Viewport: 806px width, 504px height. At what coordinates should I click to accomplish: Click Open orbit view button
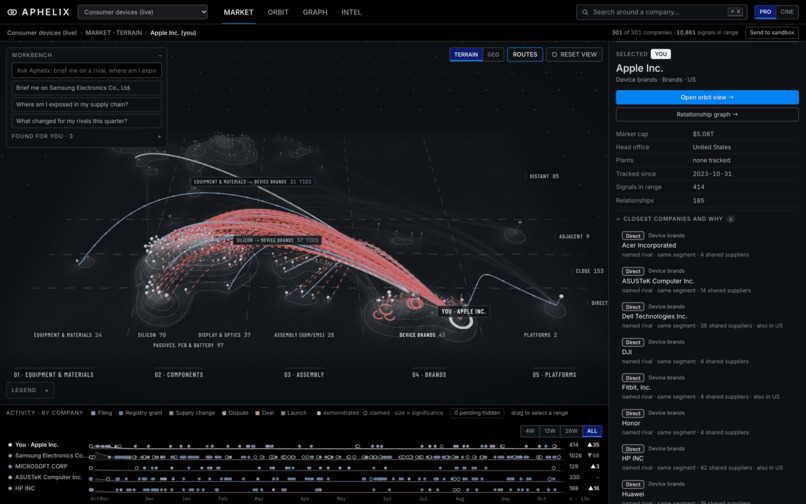click(707, 97)
